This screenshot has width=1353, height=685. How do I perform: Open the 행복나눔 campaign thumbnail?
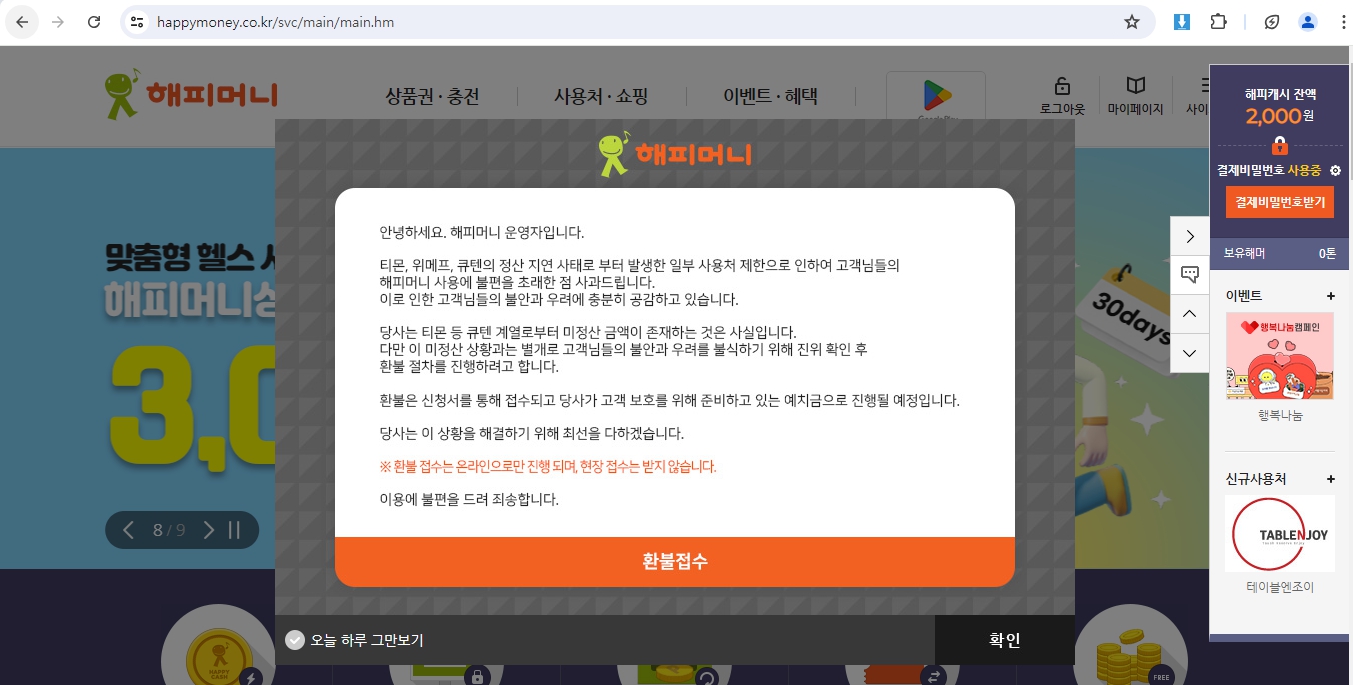pyautogui.click(x=1280, y=356)
